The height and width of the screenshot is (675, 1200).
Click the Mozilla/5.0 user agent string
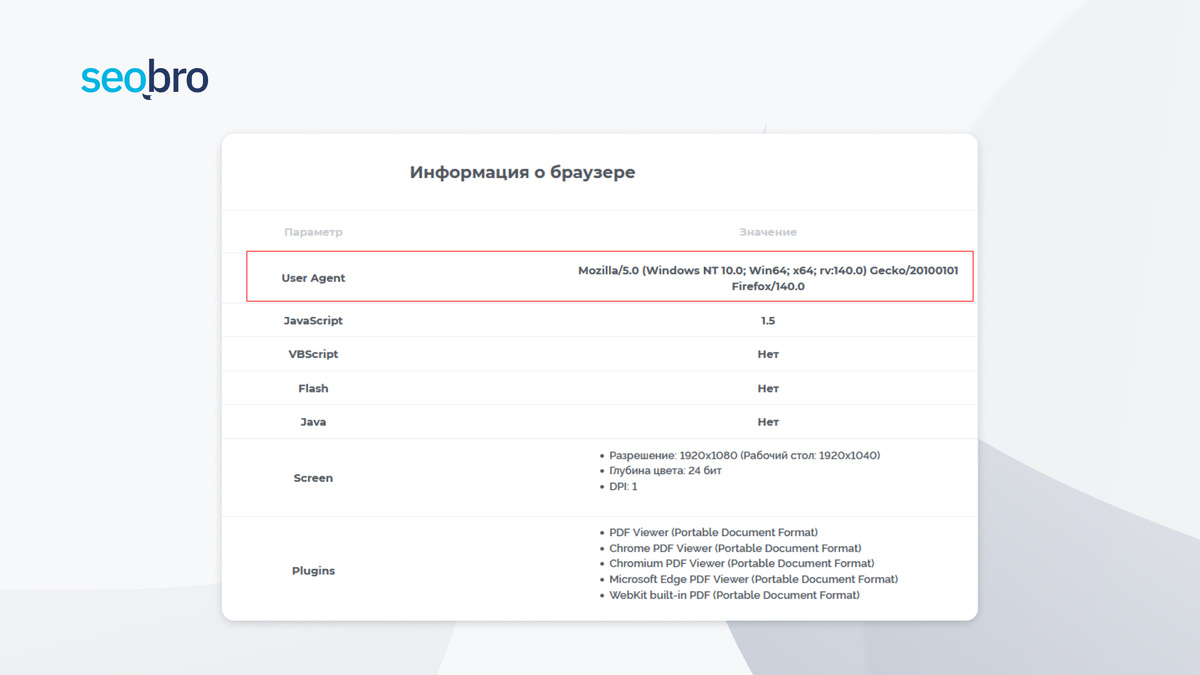pyautogui.click(x=768, y=278)
